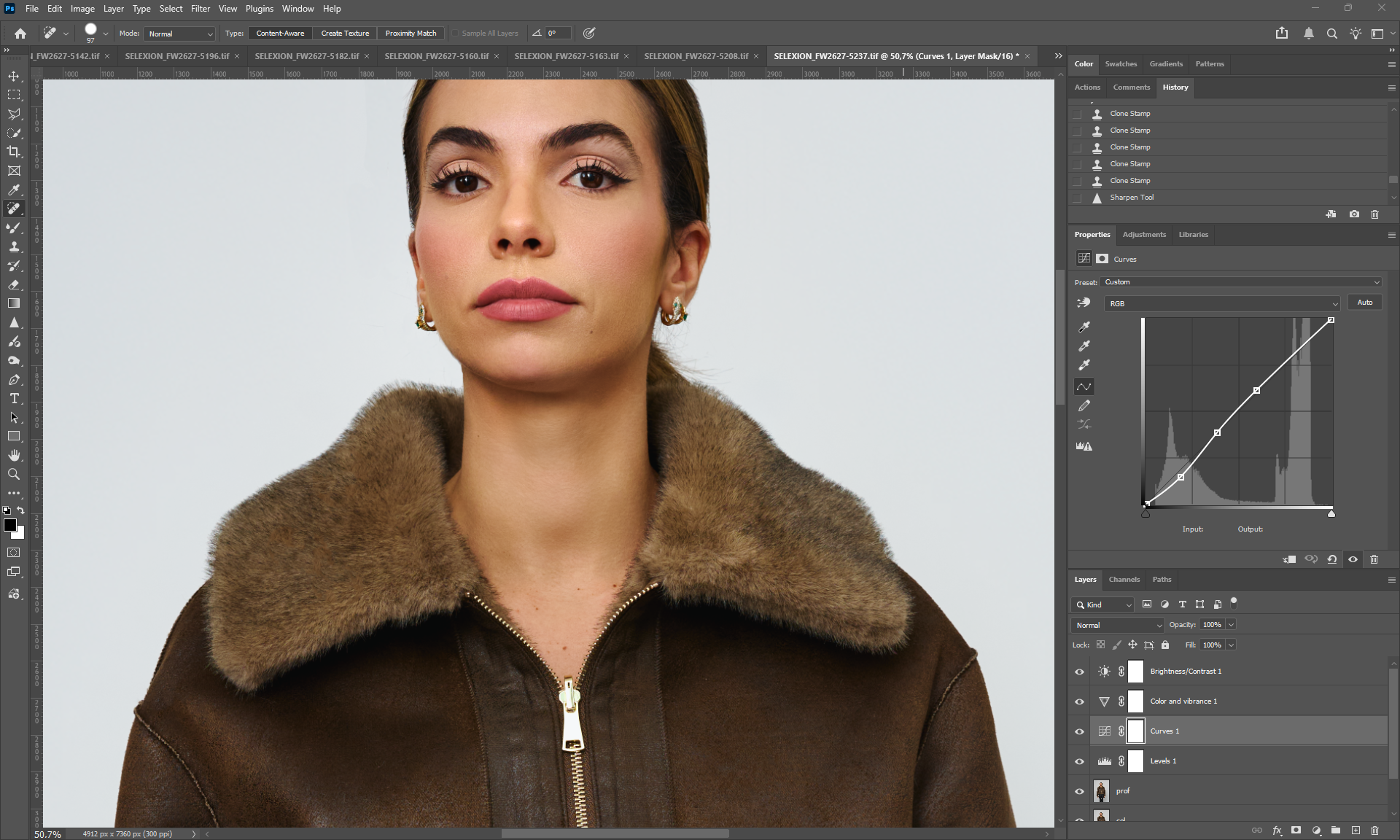
Task: Select the Hand tool
Action: click(14, 455)
